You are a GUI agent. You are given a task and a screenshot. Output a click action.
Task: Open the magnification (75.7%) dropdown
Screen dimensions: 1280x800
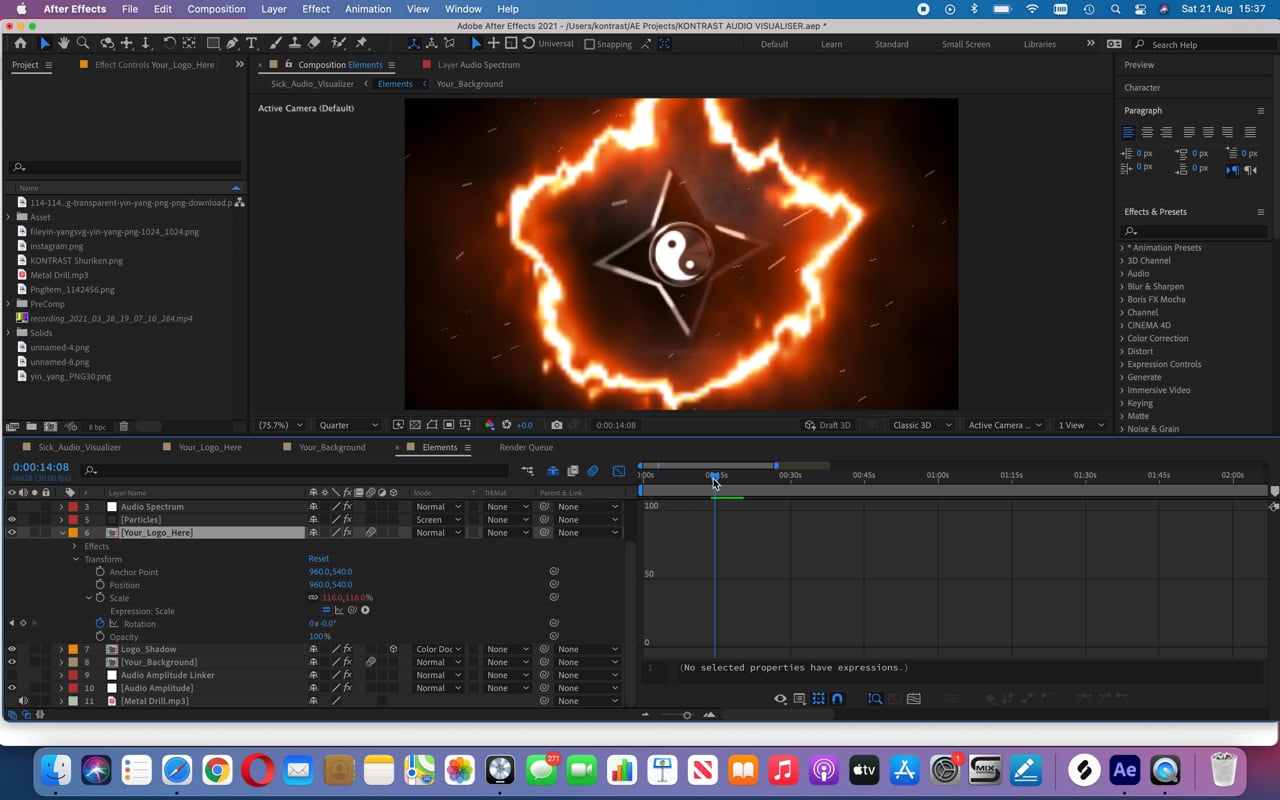pyautogui.click(x=281, y=425)
